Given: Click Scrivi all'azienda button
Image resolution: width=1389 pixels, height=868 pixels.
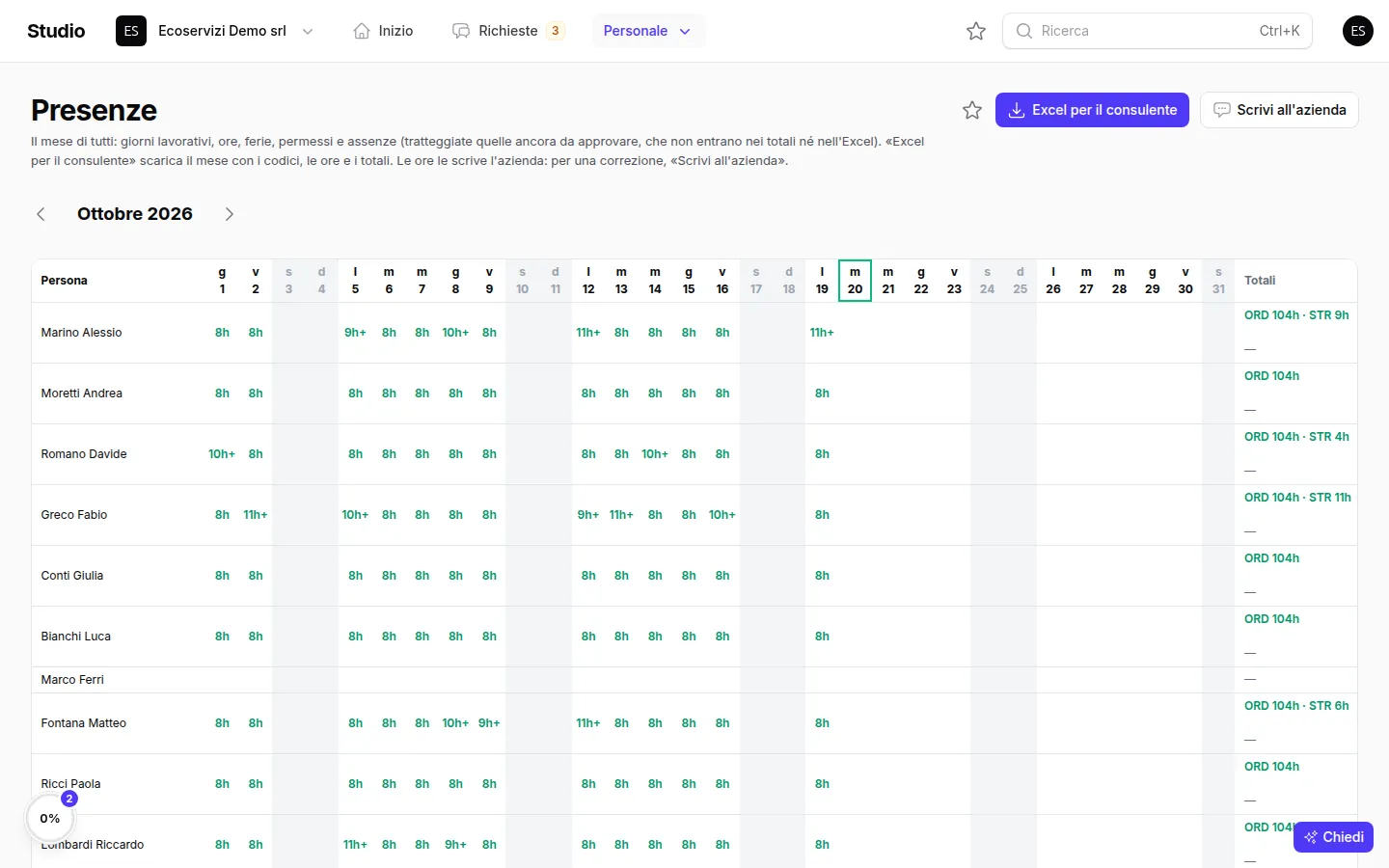Looking at the screenshot, I should [1279, 110].
